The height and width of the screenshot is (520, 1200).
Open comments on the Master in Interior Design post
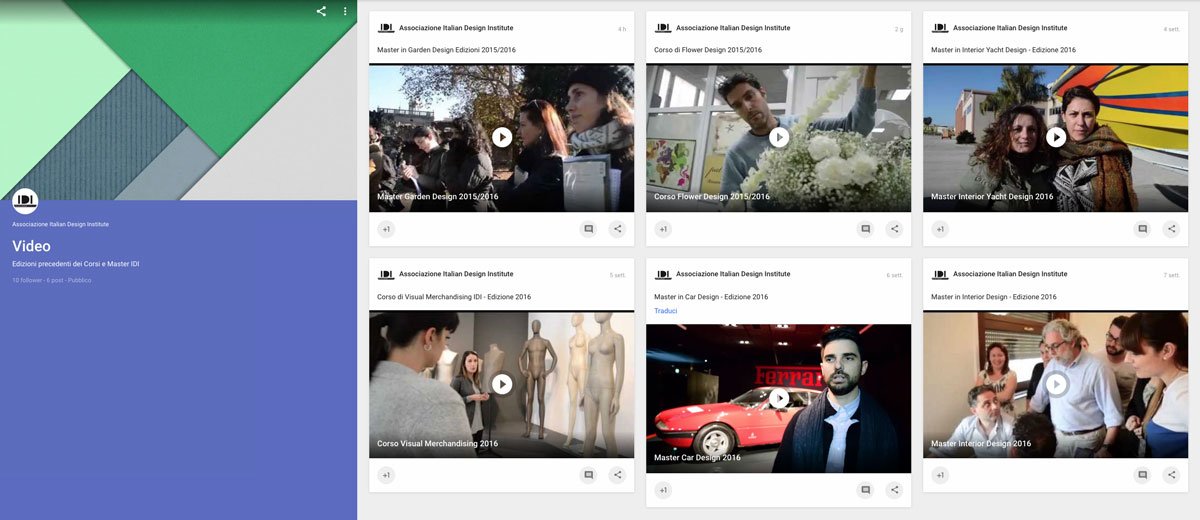[1142, 475]
